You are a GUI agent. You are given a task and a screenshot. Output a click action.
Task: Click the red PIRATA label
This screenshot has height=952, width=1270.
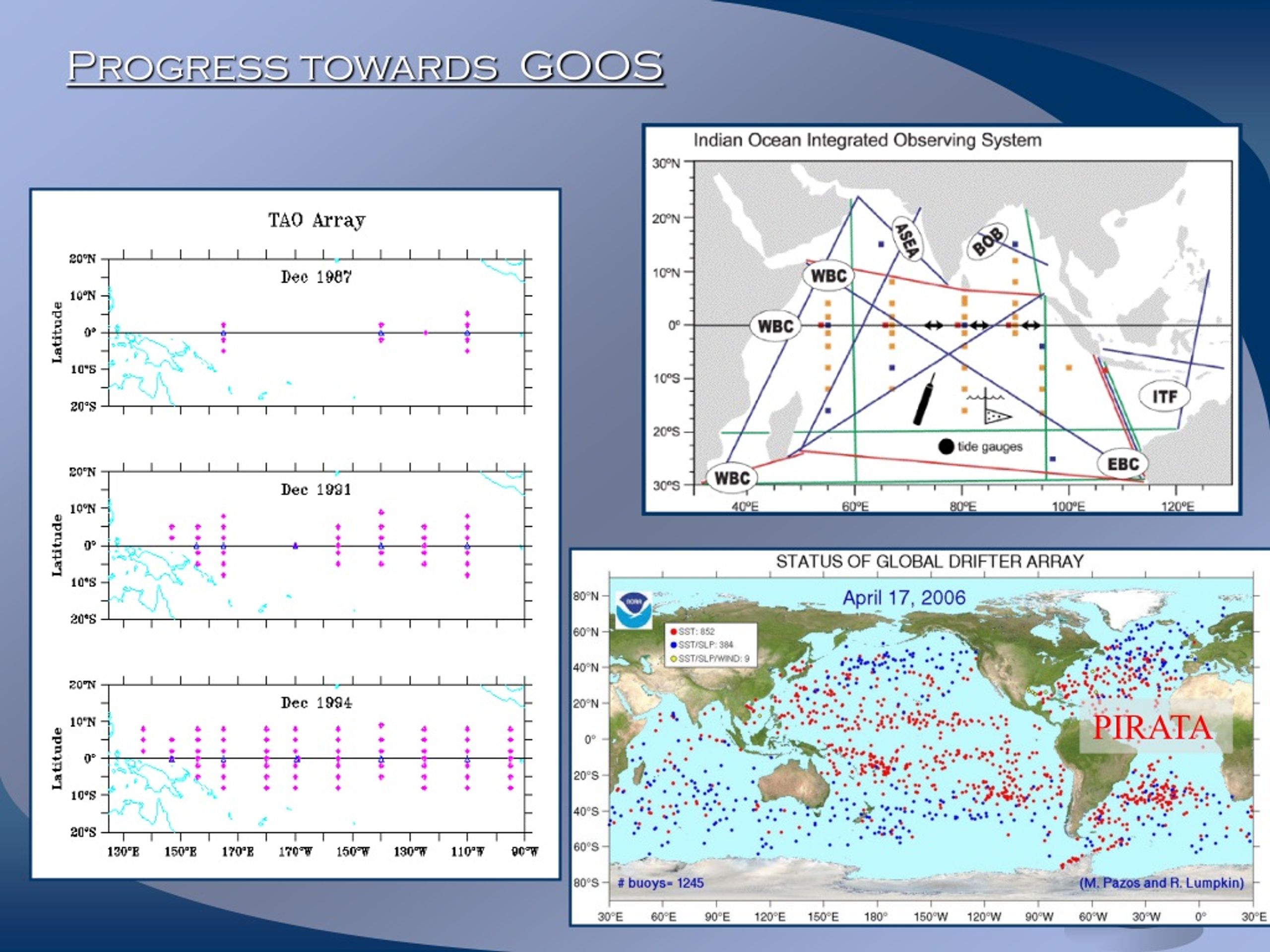coord(1152,727)
